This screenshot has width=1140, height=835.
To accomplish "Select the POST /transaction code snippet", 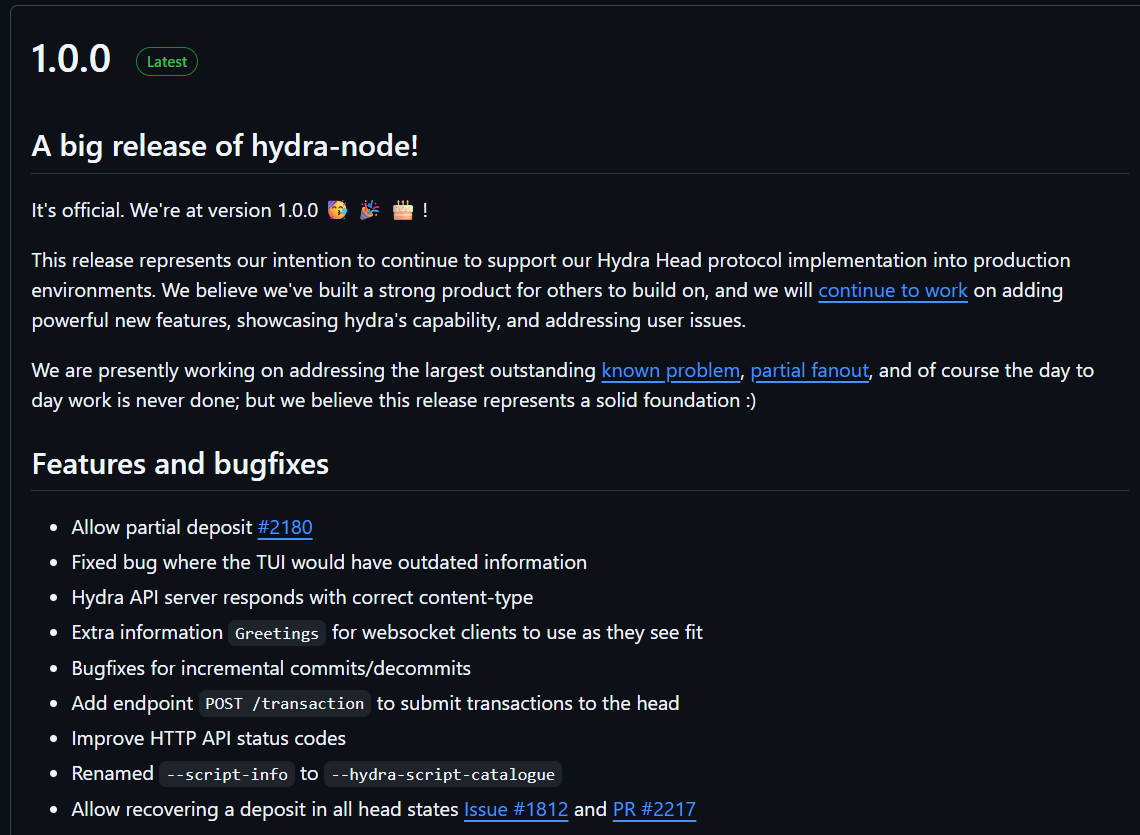I will point(284,703).
